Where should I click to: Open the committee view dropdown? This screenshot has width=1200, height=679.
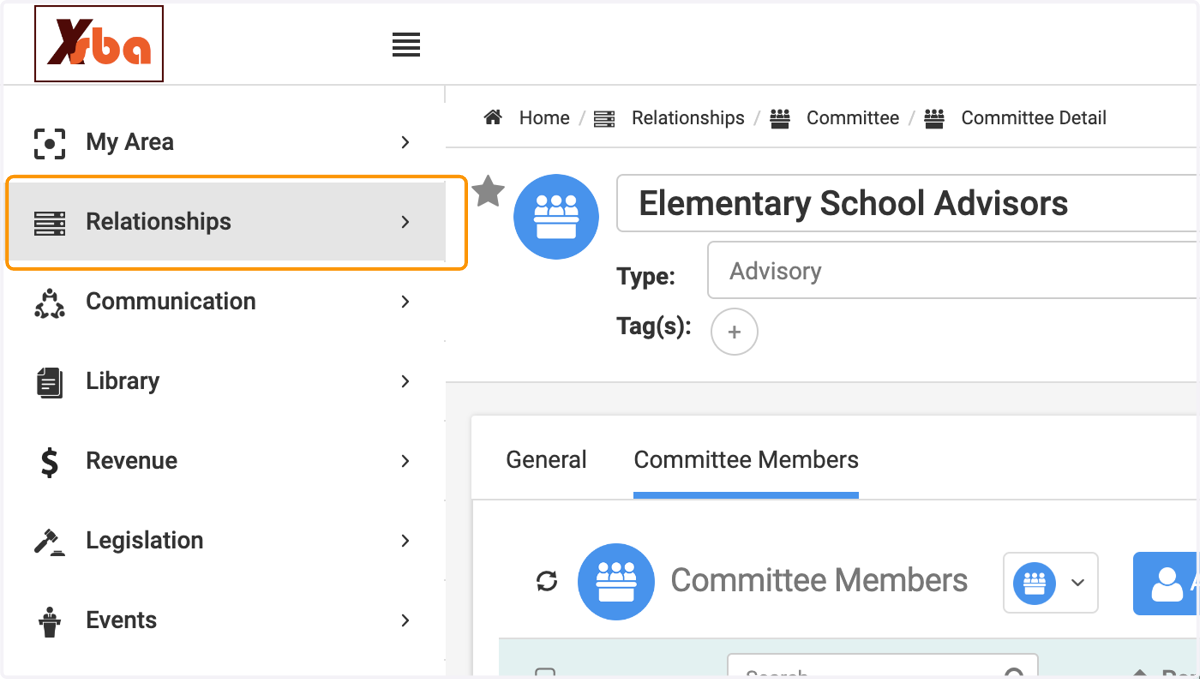(1050, 582)
